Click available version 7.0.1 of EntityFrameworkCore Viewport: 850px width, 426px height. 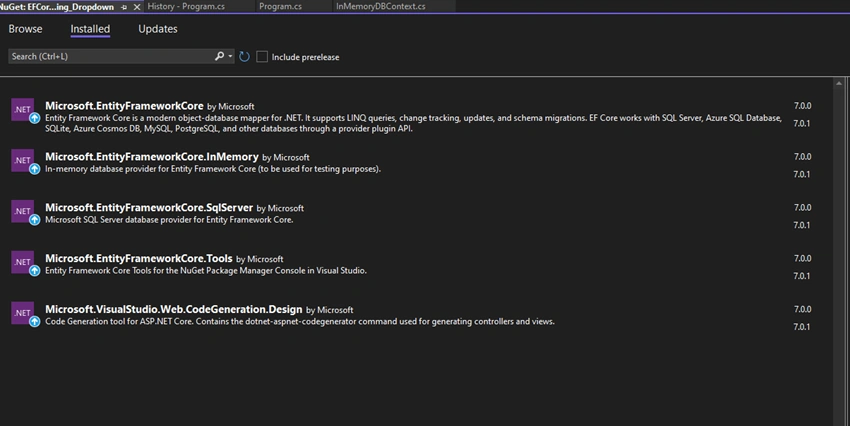[802, 124]
